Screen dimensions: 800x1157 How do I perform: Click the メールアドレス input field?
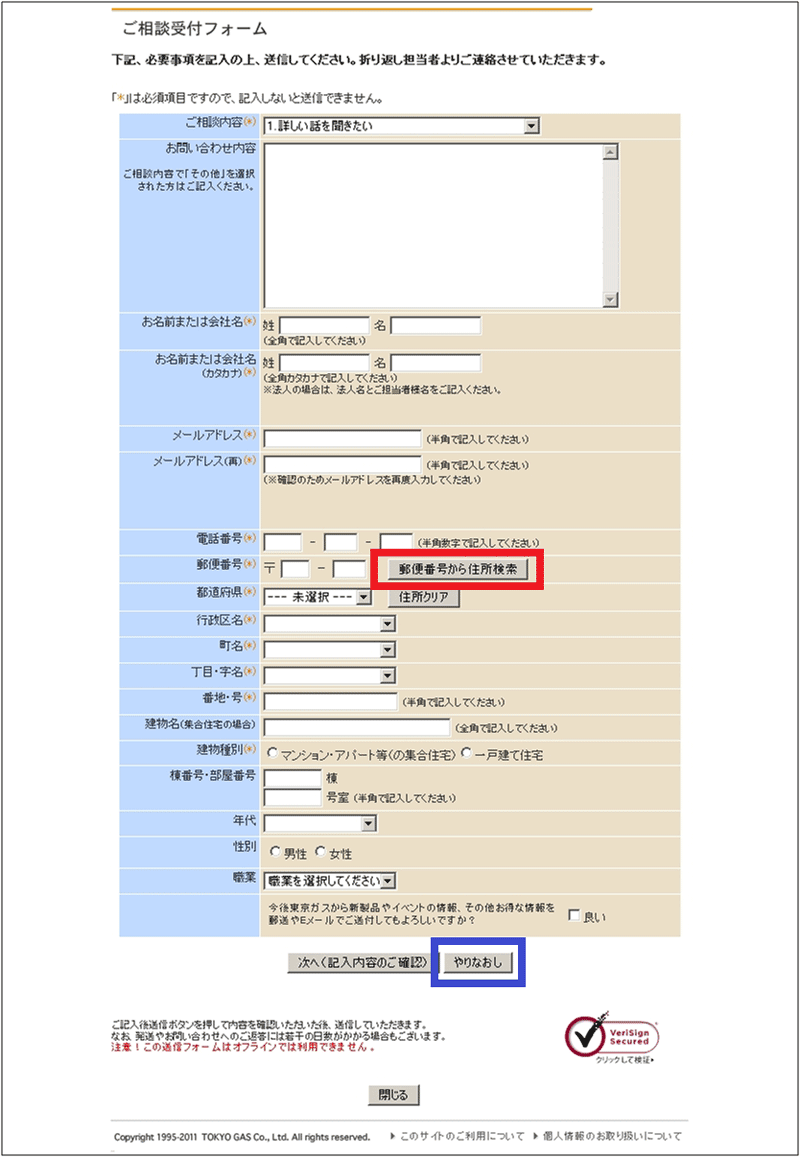tap(342, 439)
